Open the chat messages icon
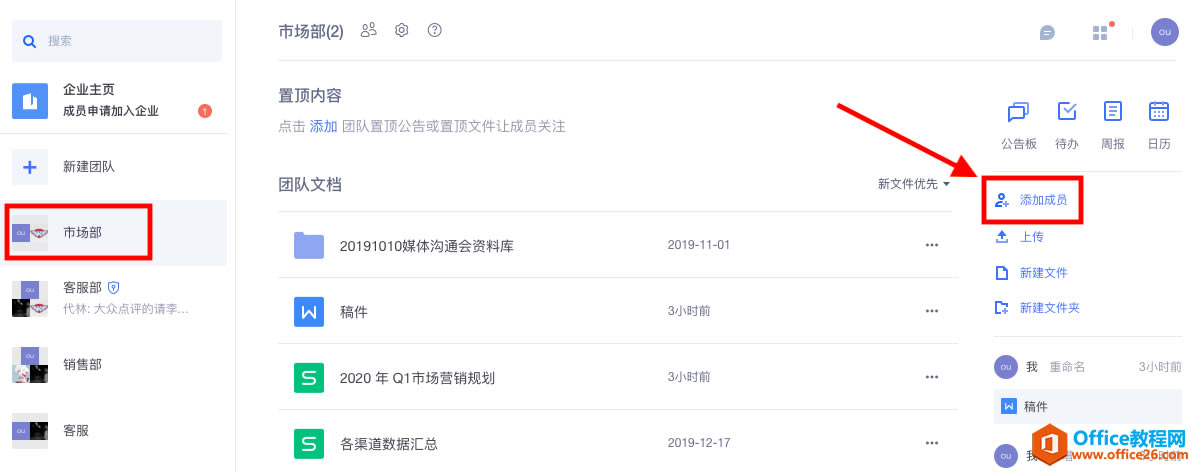The height and width of the screenshot is (472, 1195). pyautogui.click(x=1047, y=32)
